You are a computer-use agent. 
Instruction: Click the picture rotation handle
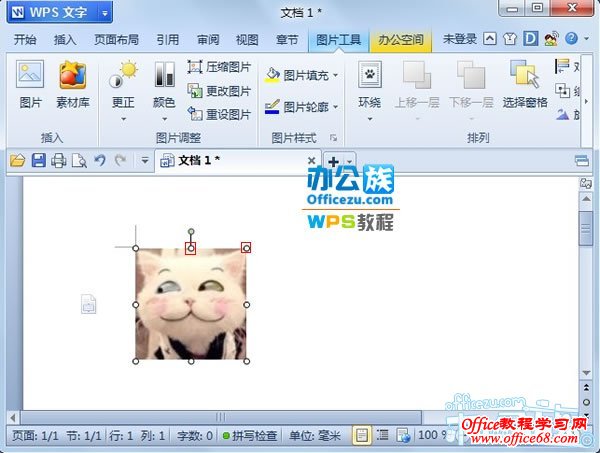(x=191, y=231)
